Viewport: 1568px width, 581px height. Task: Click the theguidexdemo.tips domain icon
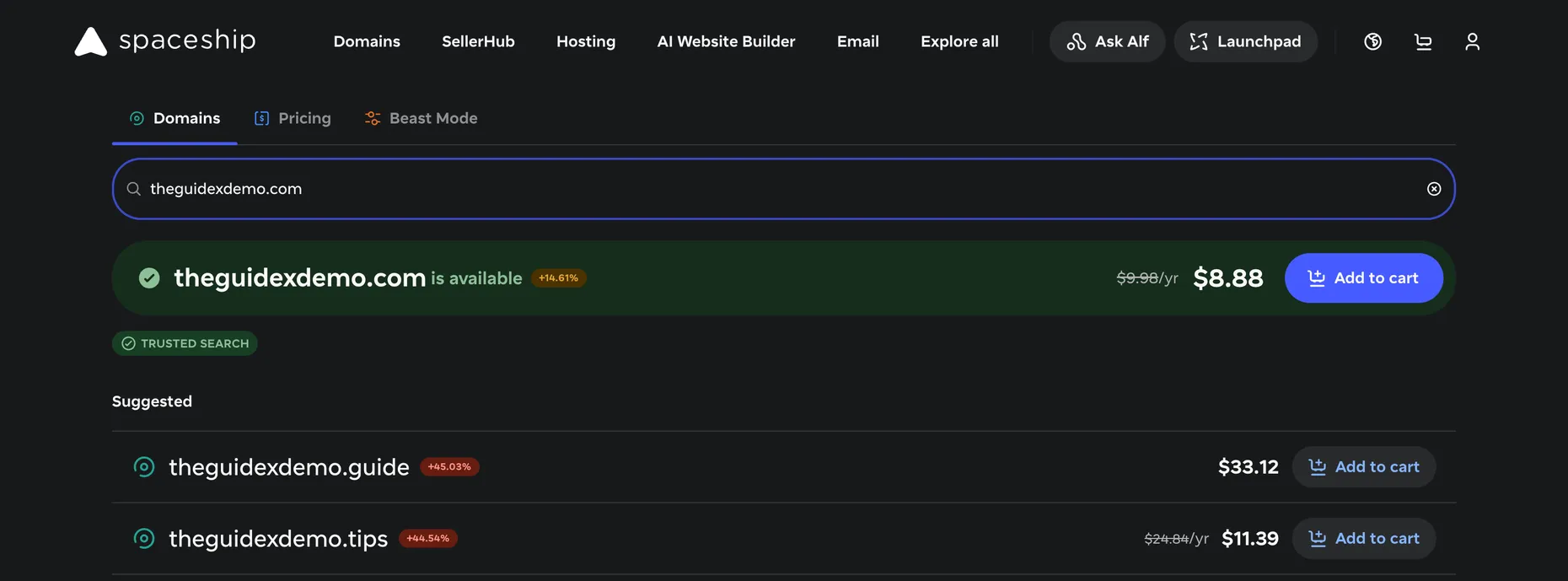pos(144,538)
